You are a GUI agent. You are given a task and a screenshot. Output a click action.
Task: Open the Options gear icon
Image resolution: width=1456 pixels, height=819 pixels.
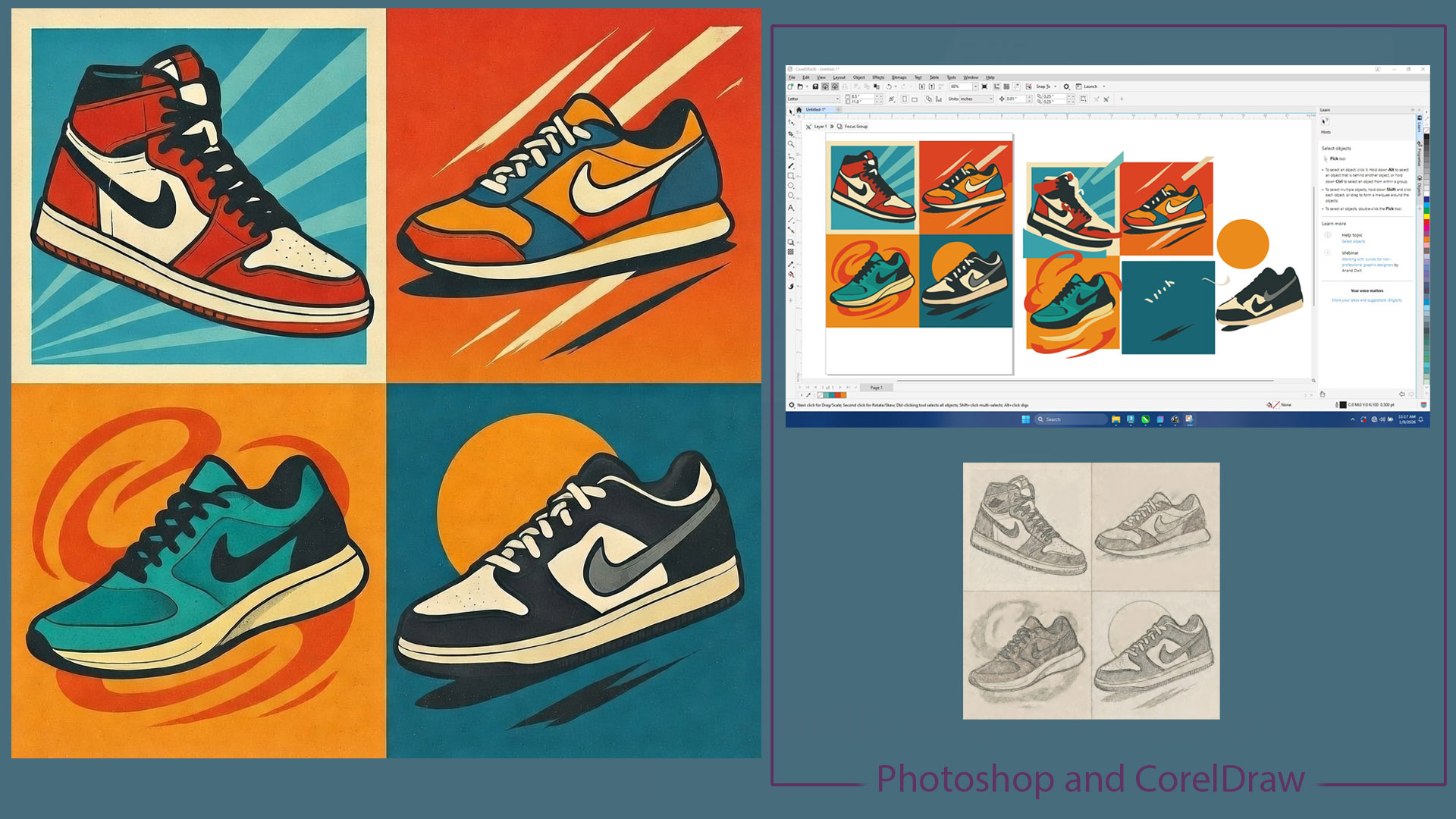coord(1066,86)
